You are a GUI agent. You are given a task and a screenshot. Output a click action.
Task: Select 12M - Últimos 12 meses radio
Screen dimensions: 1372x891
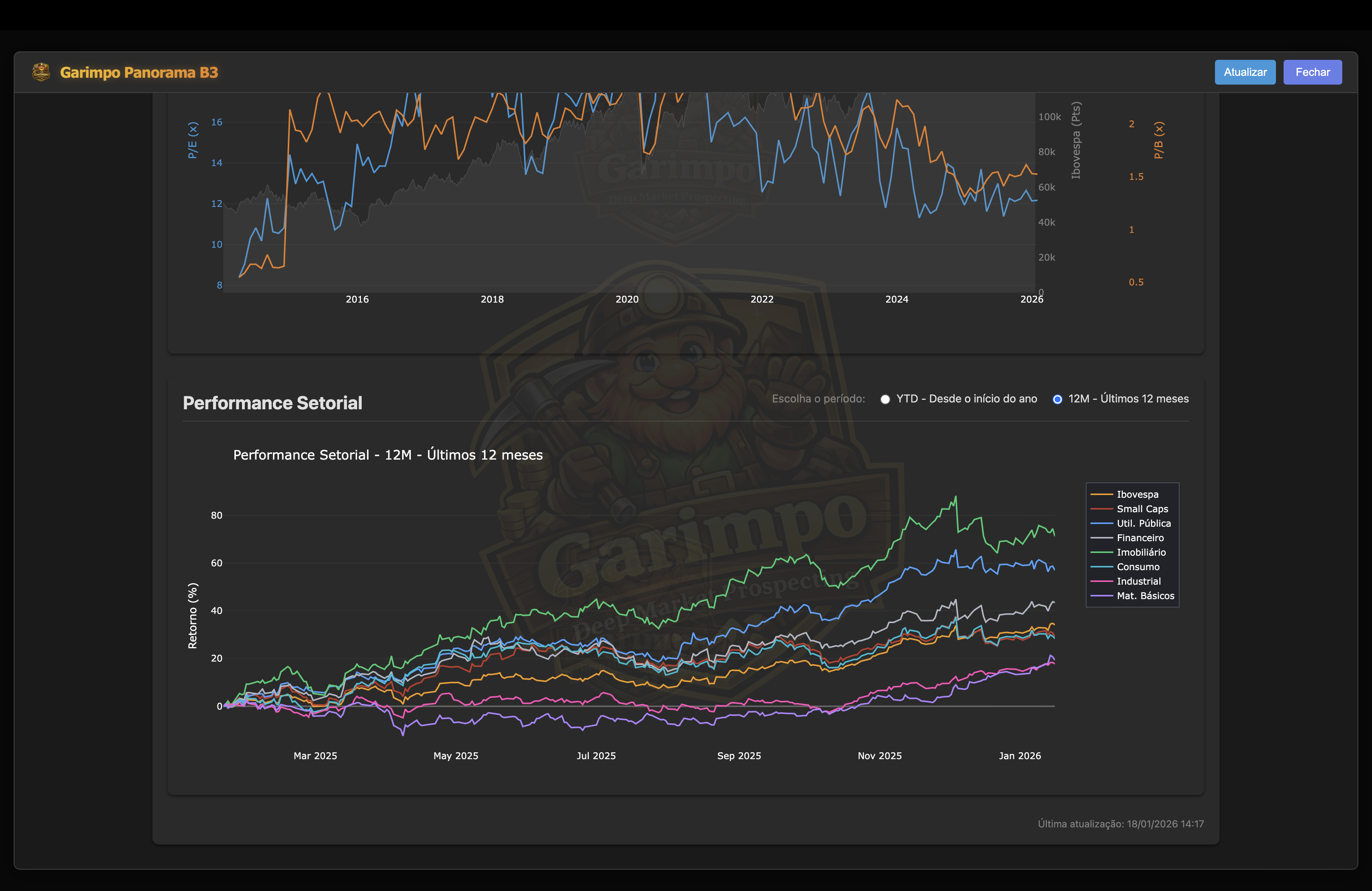click(1057, 399)
